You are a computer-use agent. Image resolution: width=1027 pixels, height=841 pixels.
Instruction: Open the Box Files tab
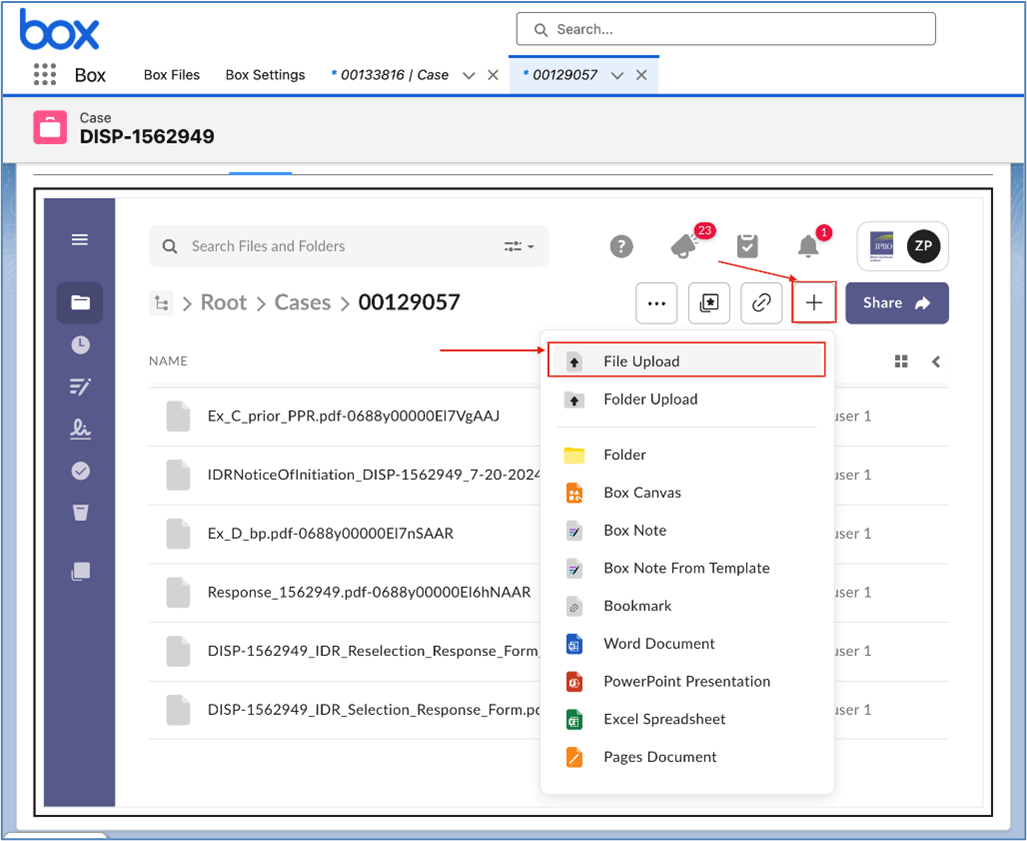point(172,75)
